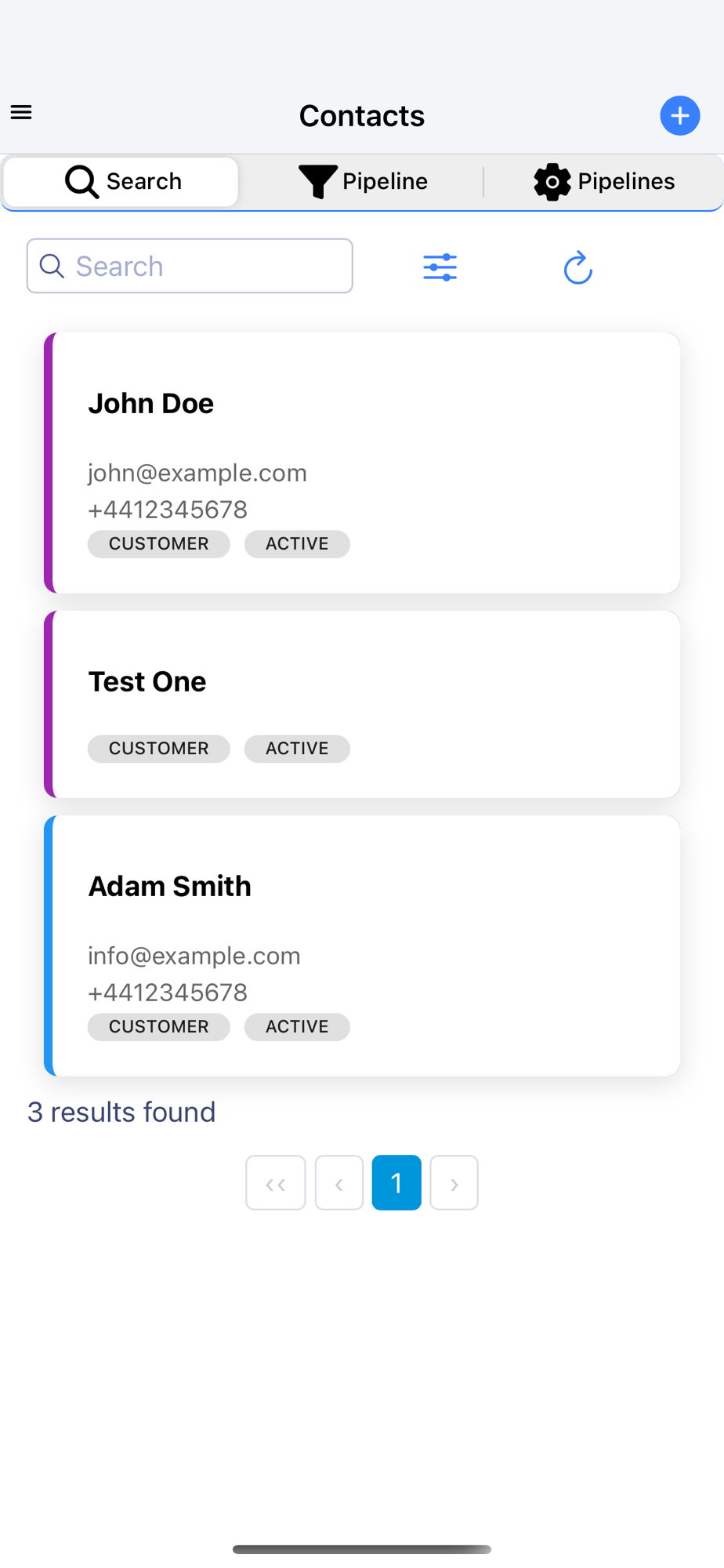Select the Search tab
The height and width of the screenshot is (1568, 724).
click(x=121, y=181)
